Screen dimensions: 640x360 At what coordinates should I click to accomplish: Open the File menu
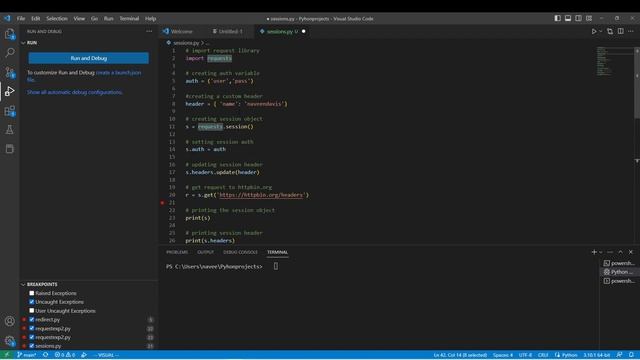pos(21,18)
